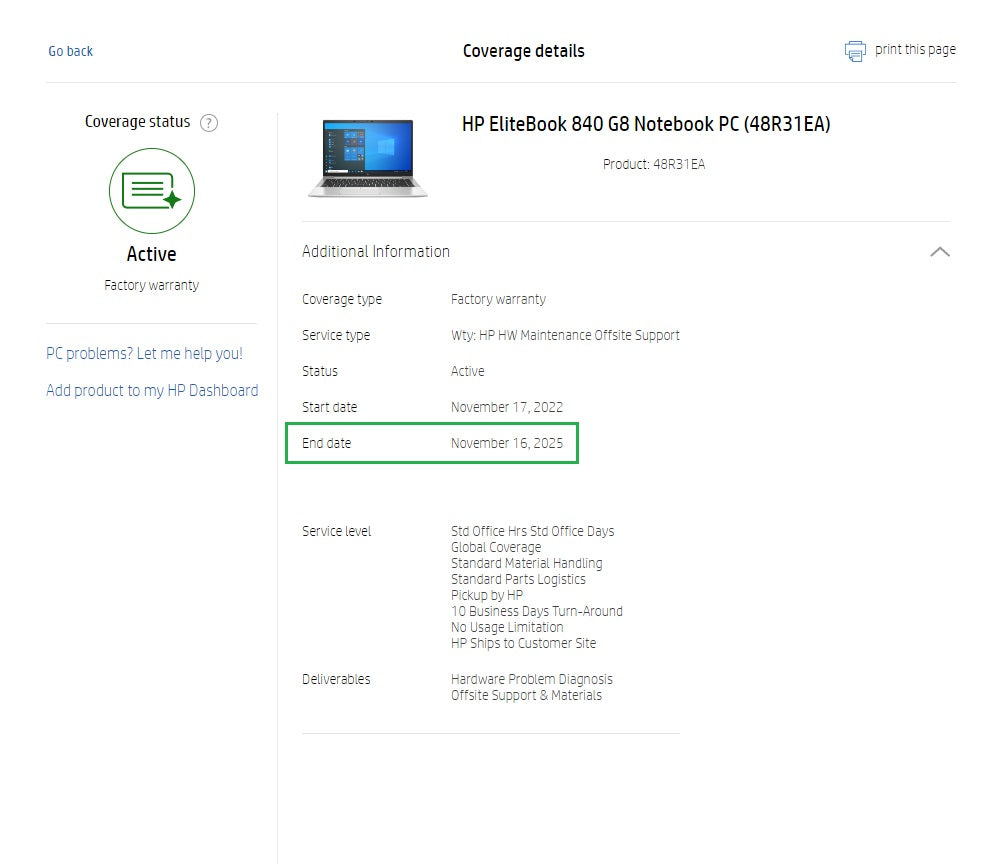Screen dimensions: 1000x864
Task: Select the HP EliteBook laptop thumbnail
Action: click(367, 158)
